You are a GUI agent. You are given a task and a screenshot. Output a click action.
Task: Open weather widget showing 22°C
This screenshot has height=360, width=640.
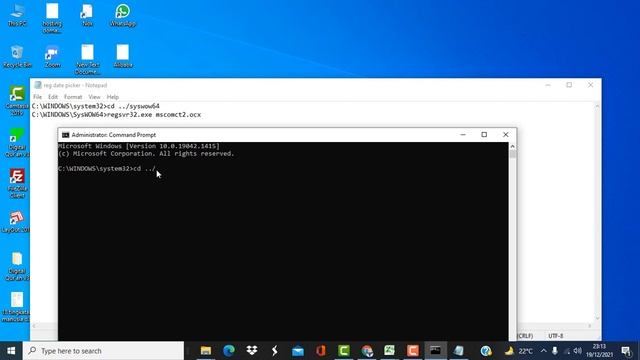[x=519, y=351]
